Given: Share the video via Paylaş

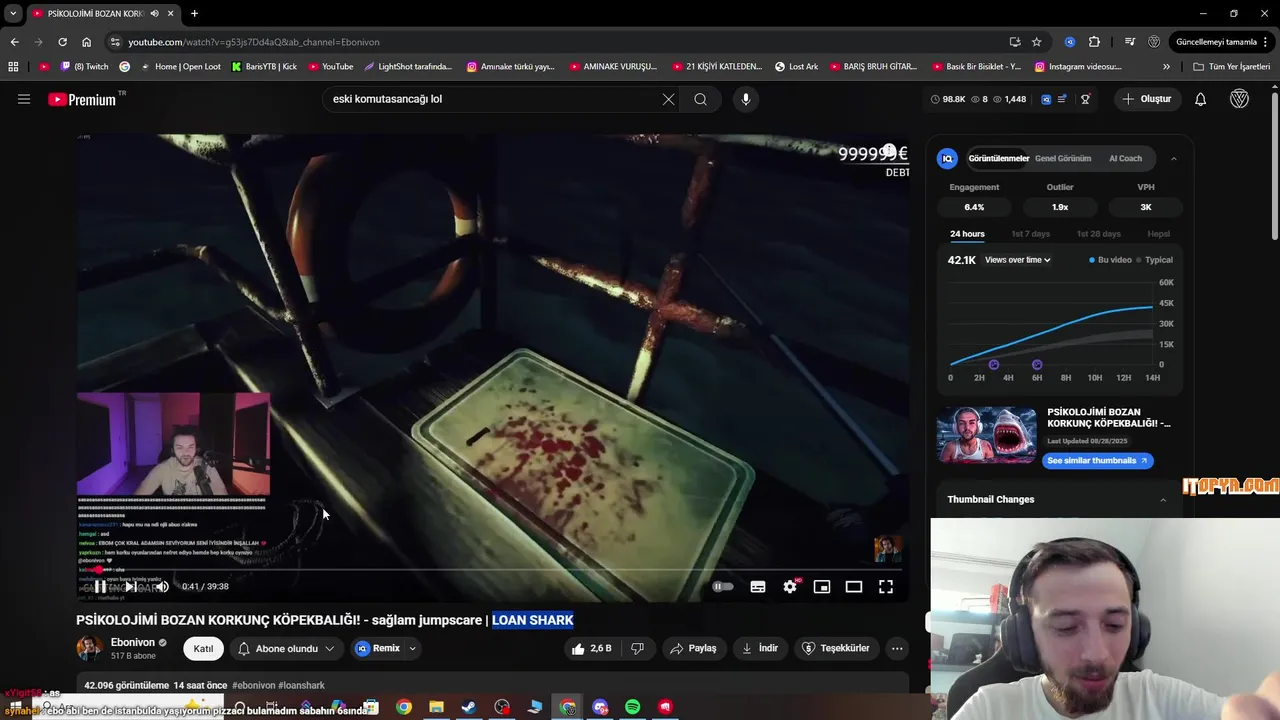Looking at the screenshot, I should [693, 648].
